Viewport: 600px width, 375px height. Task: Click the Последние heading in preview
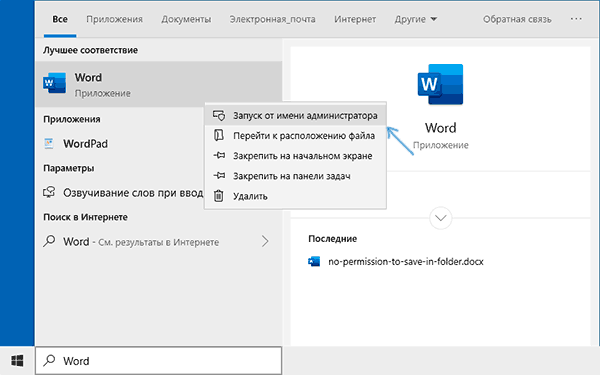(333, 238)
